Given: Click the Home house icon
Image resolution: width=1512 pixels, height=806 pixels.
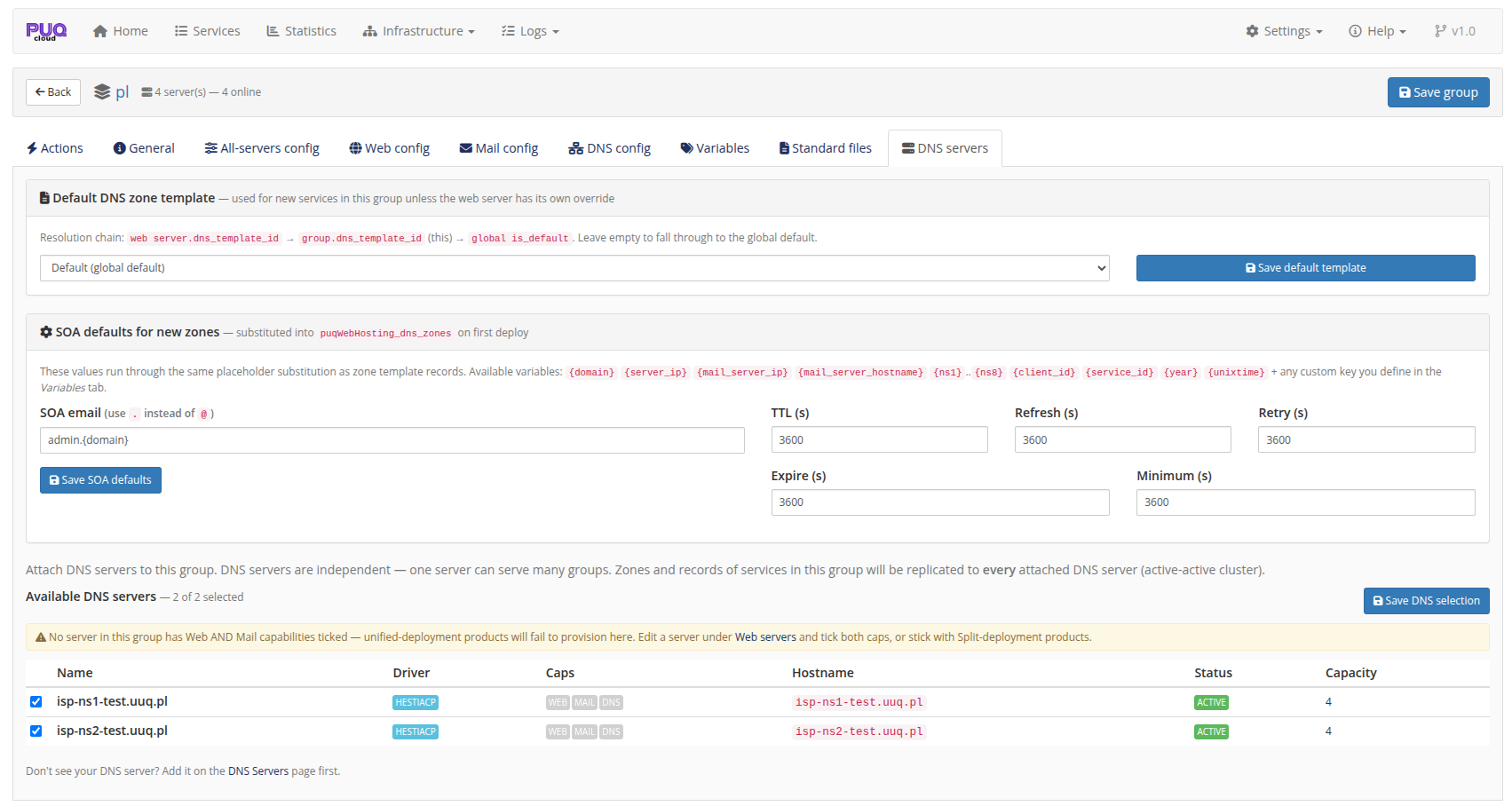Looking at the screenshot, I should (100, 31).
